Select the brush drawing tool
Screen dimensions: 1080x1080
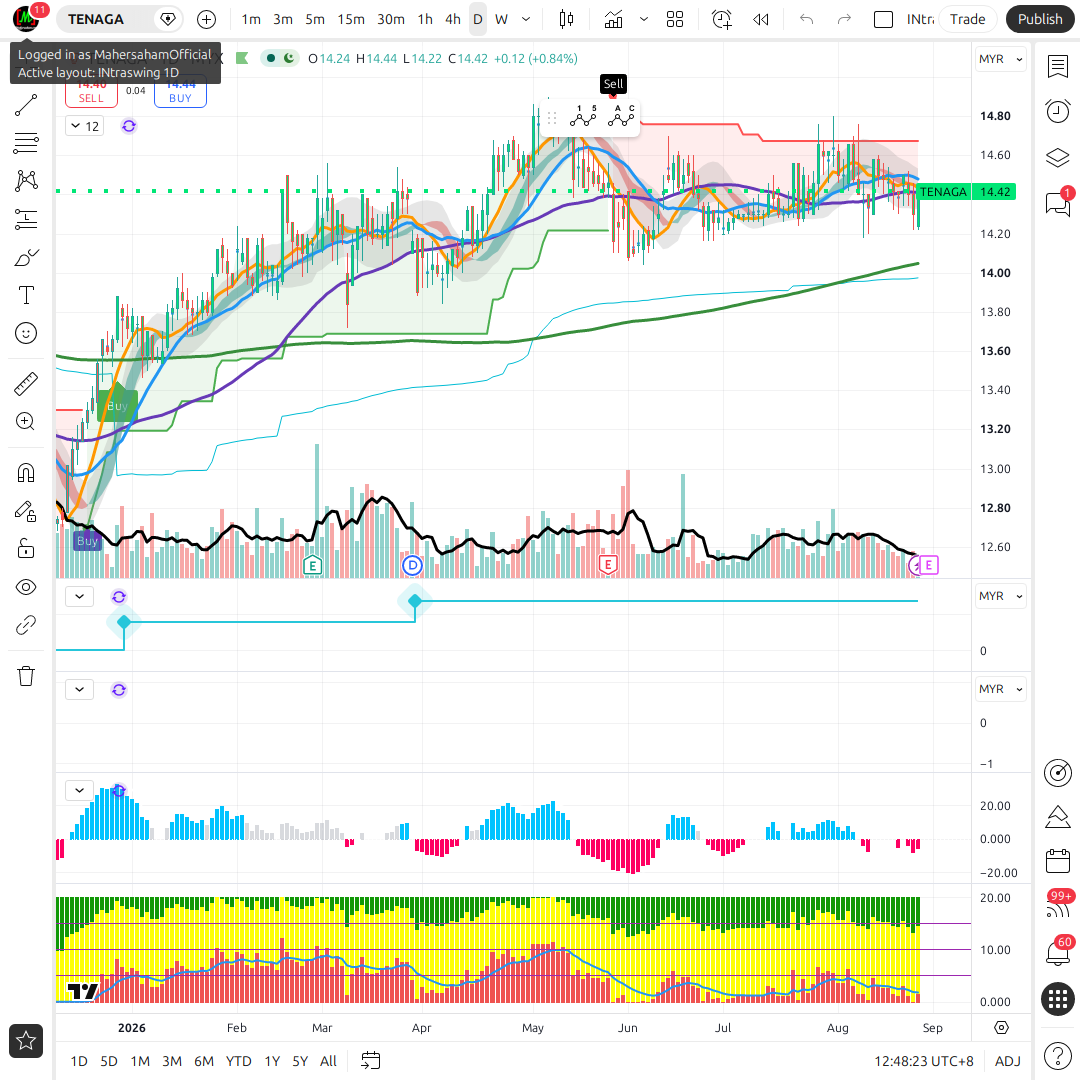[26, 258]
